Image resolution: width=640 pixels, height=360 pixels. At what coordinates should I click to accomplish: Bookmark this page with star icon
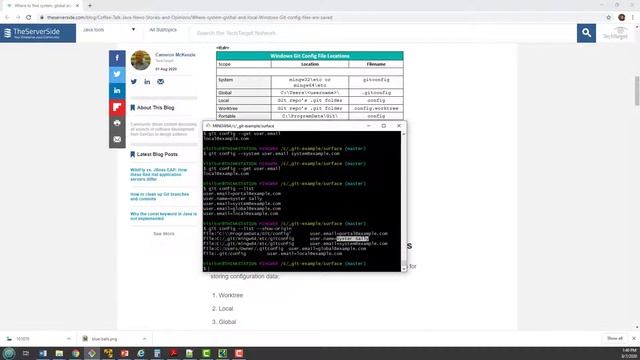tap(609, 18)
